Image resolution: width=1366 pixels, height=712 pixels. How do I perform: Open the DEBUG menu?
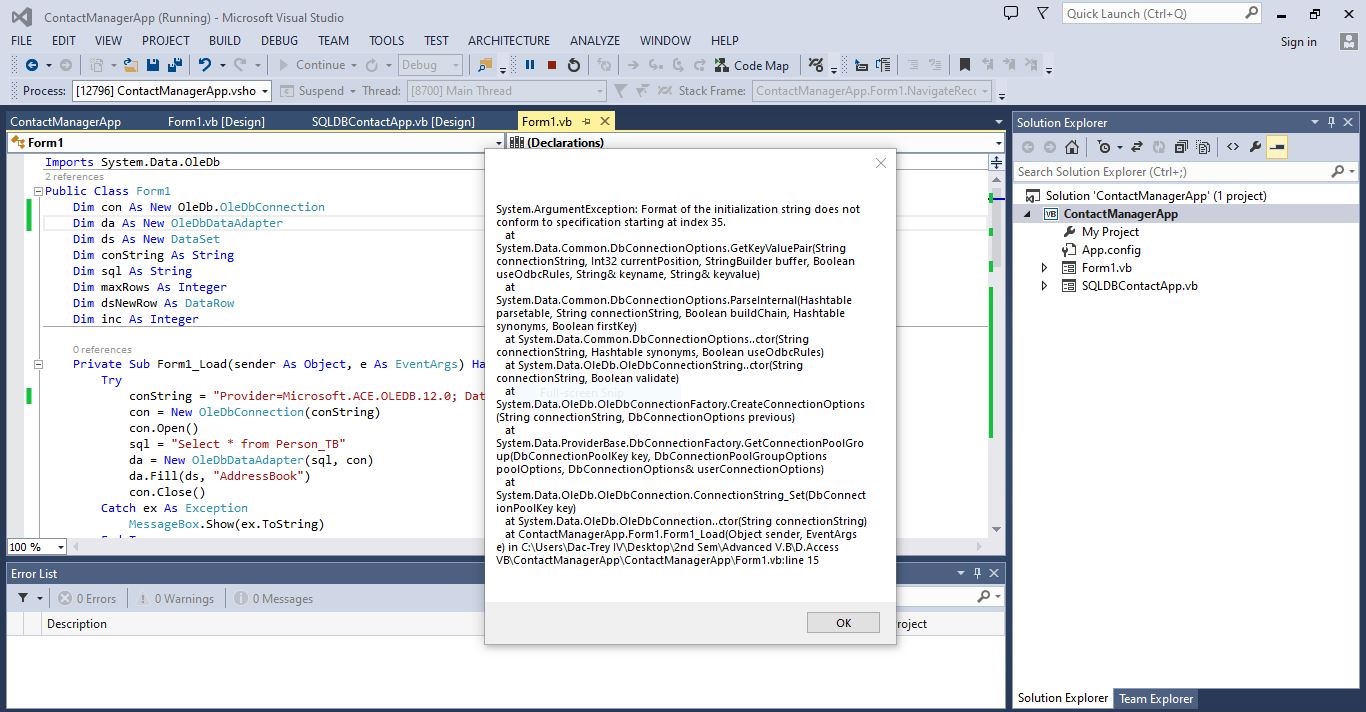point(279,41)
